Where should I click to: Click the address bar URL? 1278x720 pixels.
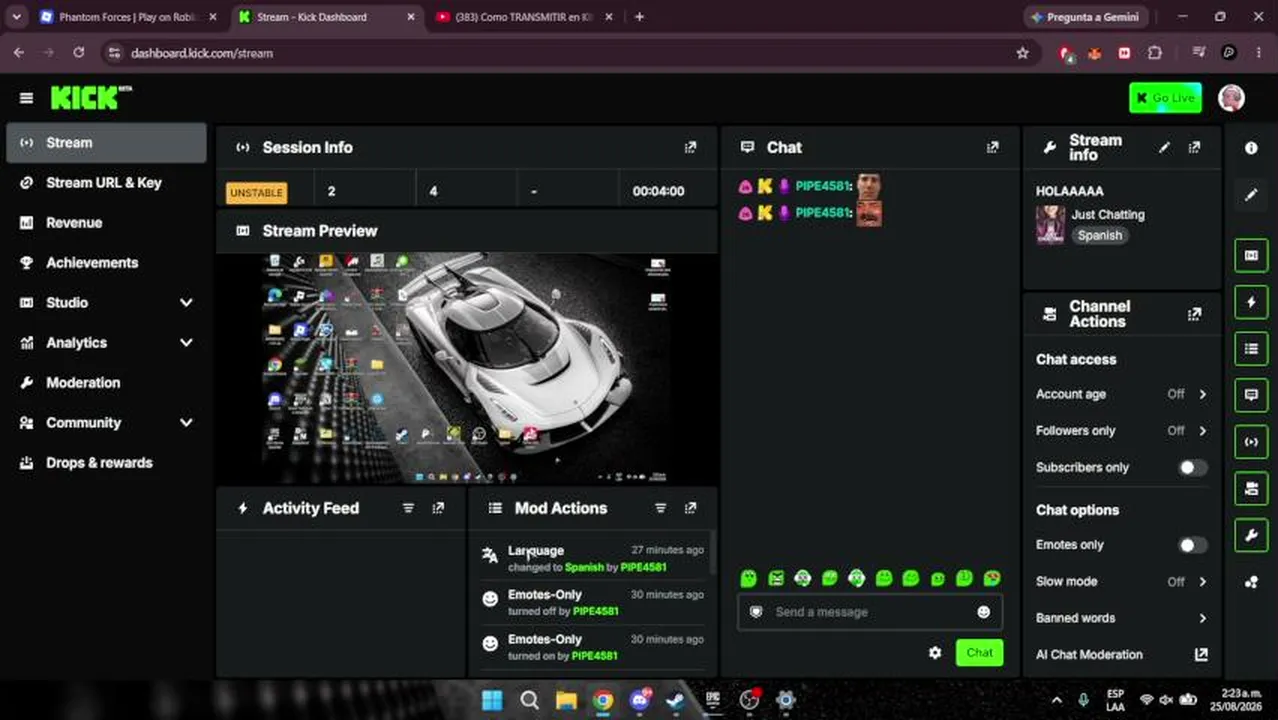(x=202, y=53)
